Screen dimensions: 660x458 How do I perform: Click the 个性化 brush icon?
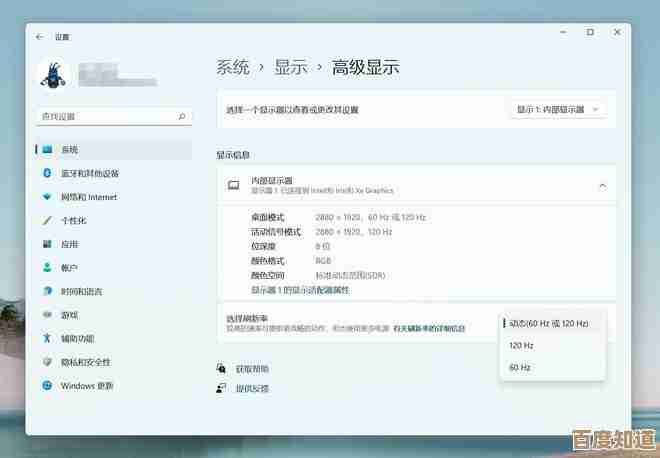pos(47,220)
